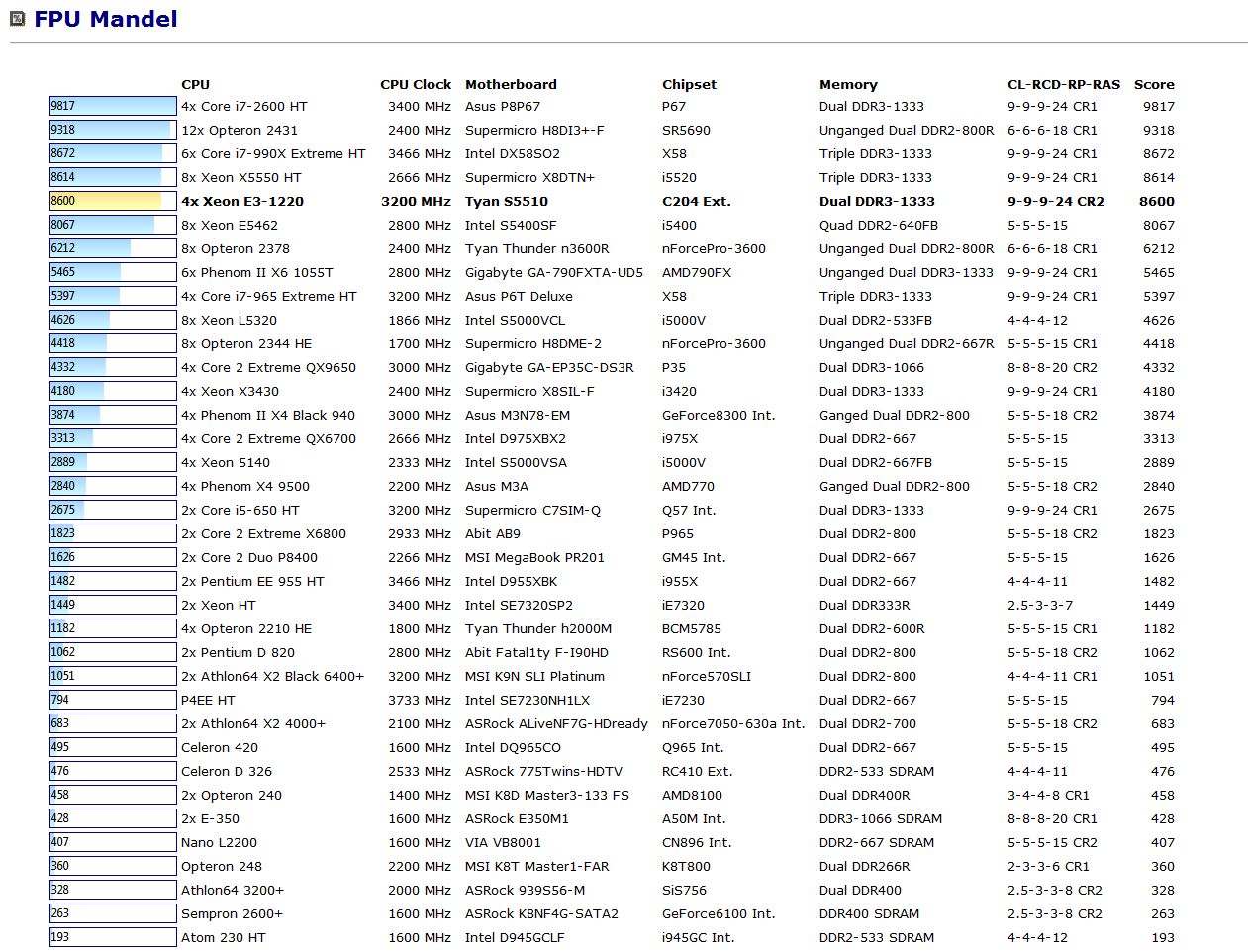This screenshot has width=1248, height=952.
Task: Select the Celeron D 326 entry
Action: (226, 772)
